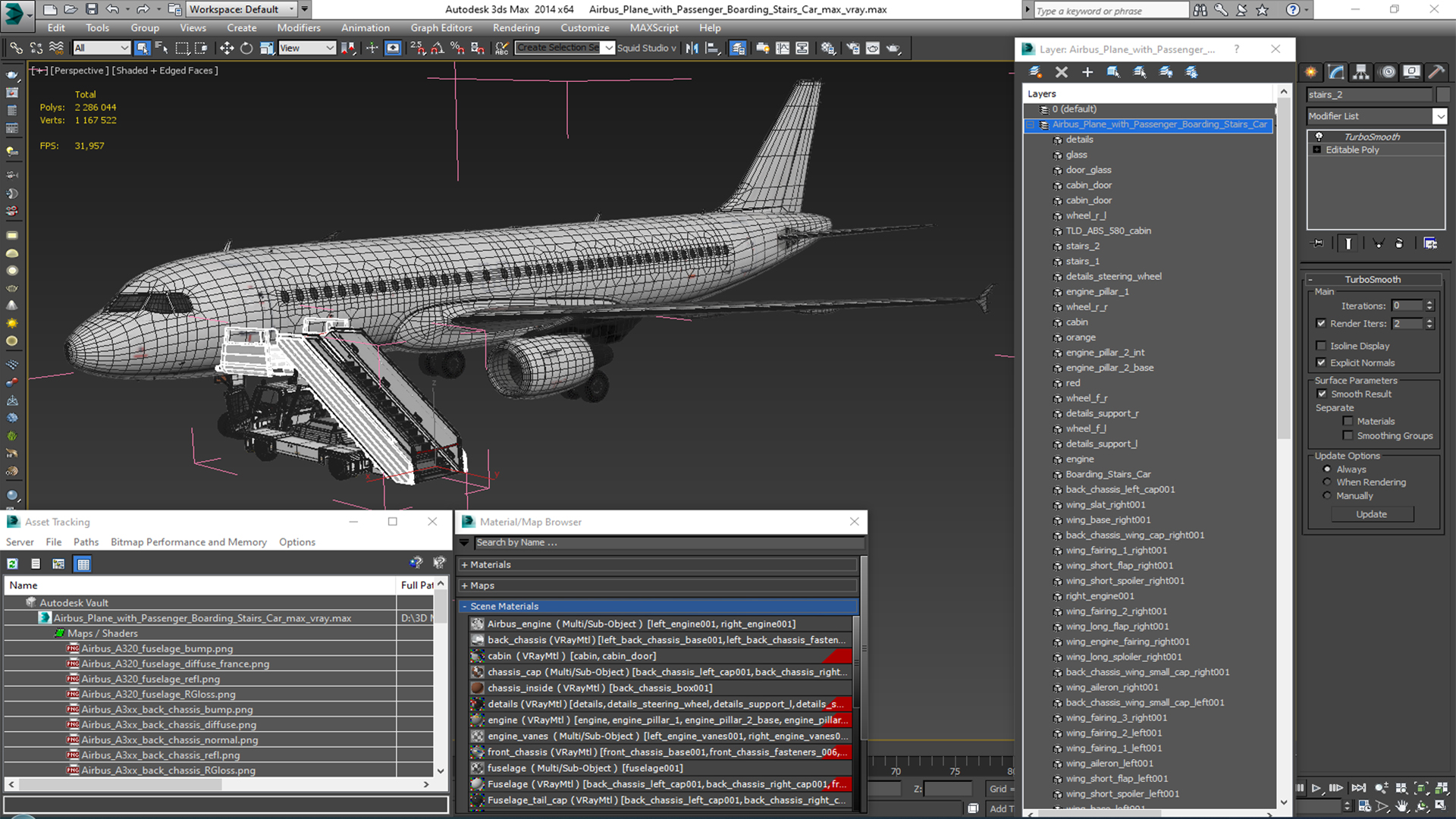Enable Separate by Materials checkbox
1456x819 pixels.
pos(1348,421)
